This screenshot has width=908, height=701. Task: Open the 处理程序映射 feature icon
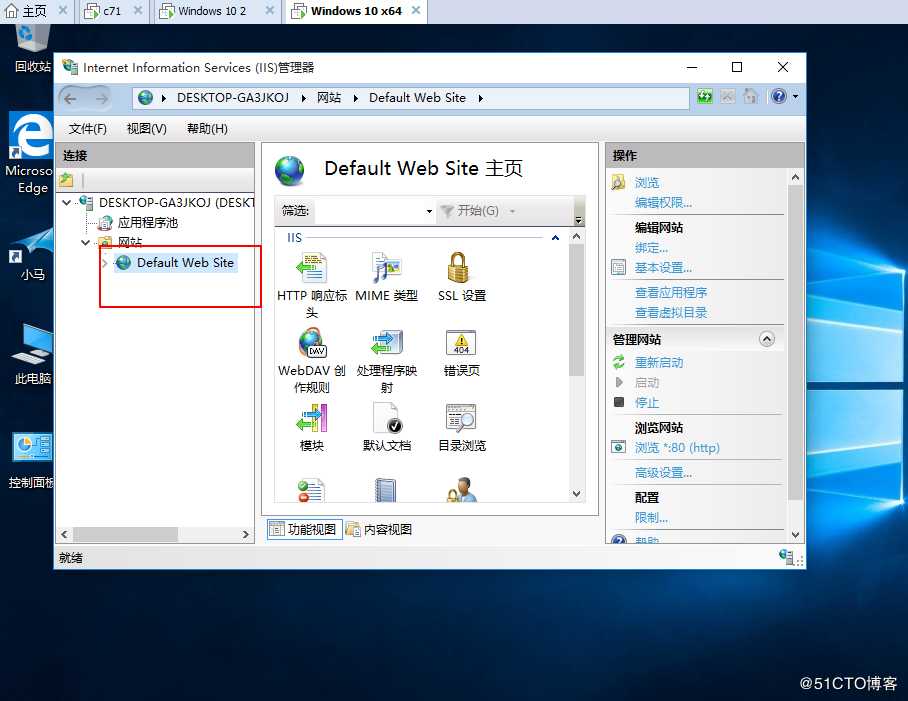[386, 360]
